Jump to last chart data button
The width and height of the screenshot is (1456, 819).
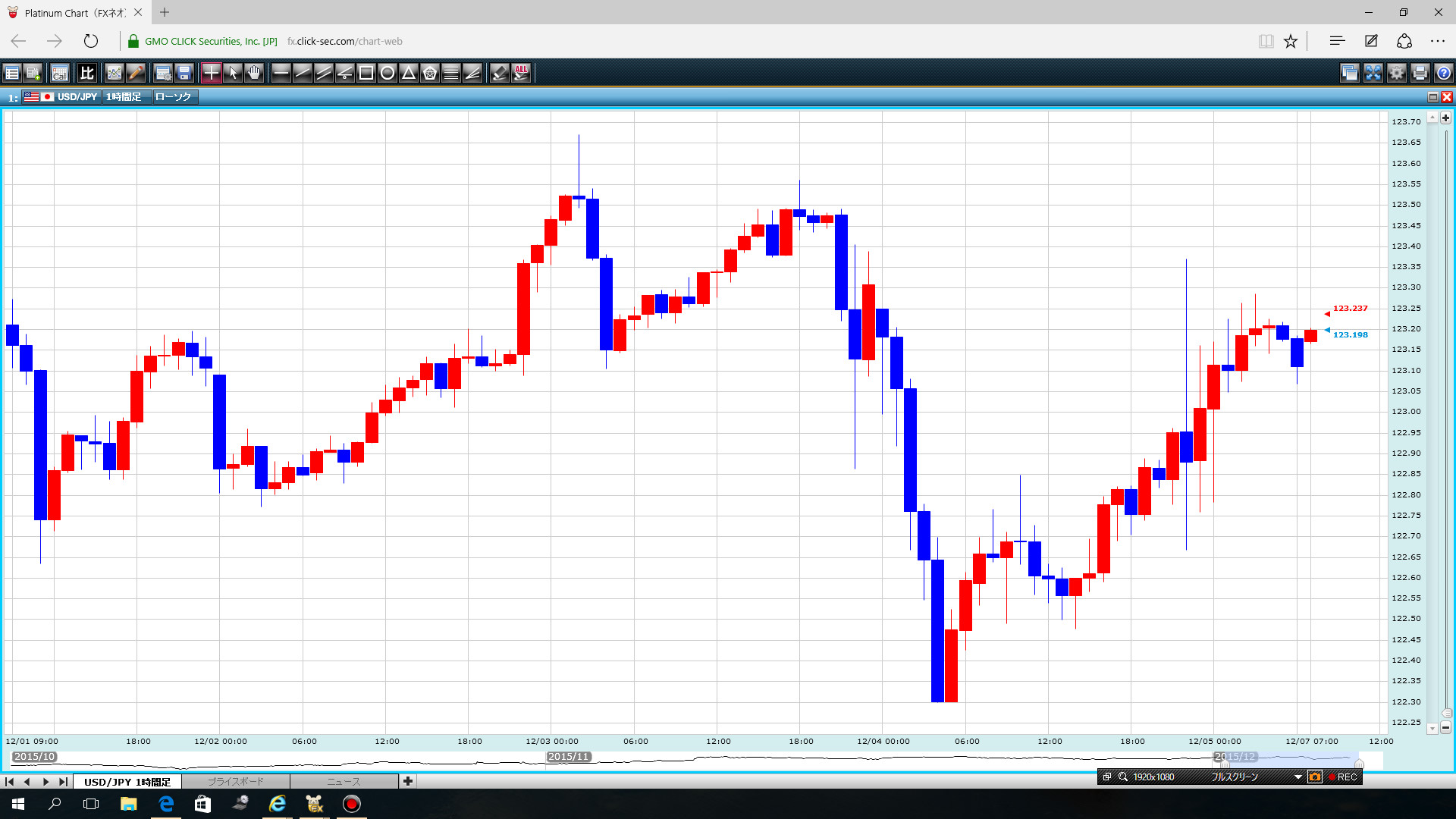pos(64,781)
